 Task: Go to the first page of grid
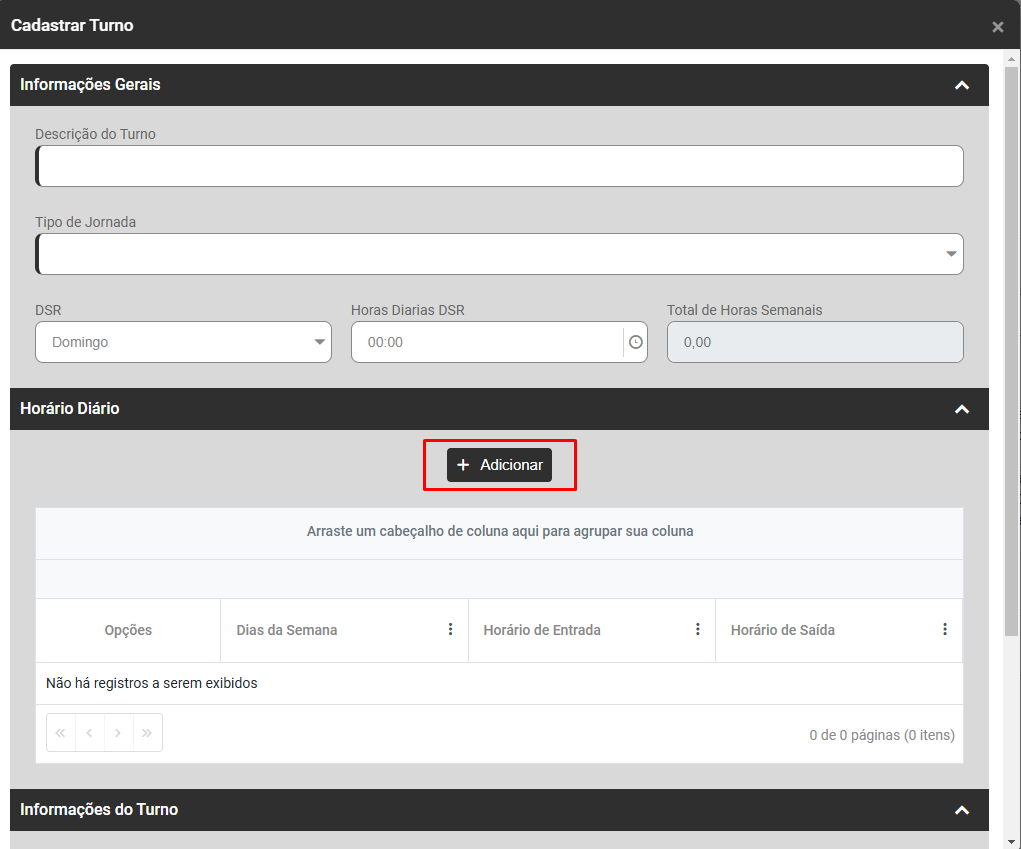click(60, 733)
